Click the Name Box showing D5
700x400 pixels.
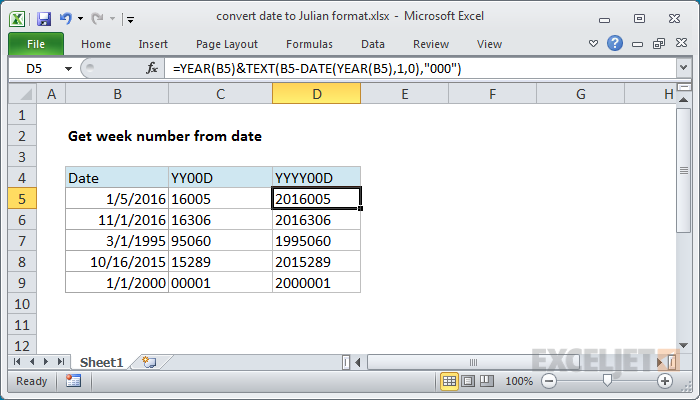(34, 68)
